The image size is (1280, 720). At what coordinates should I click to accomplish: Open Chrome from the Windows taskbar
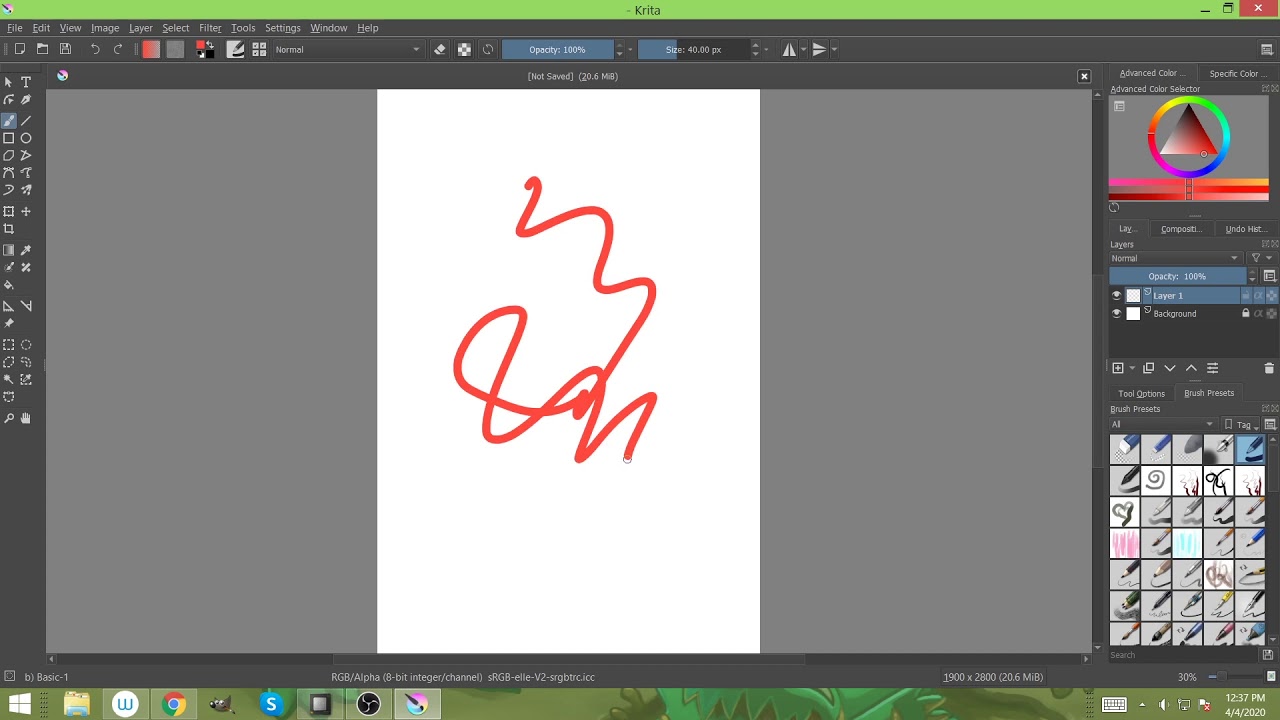coord(174,705)
